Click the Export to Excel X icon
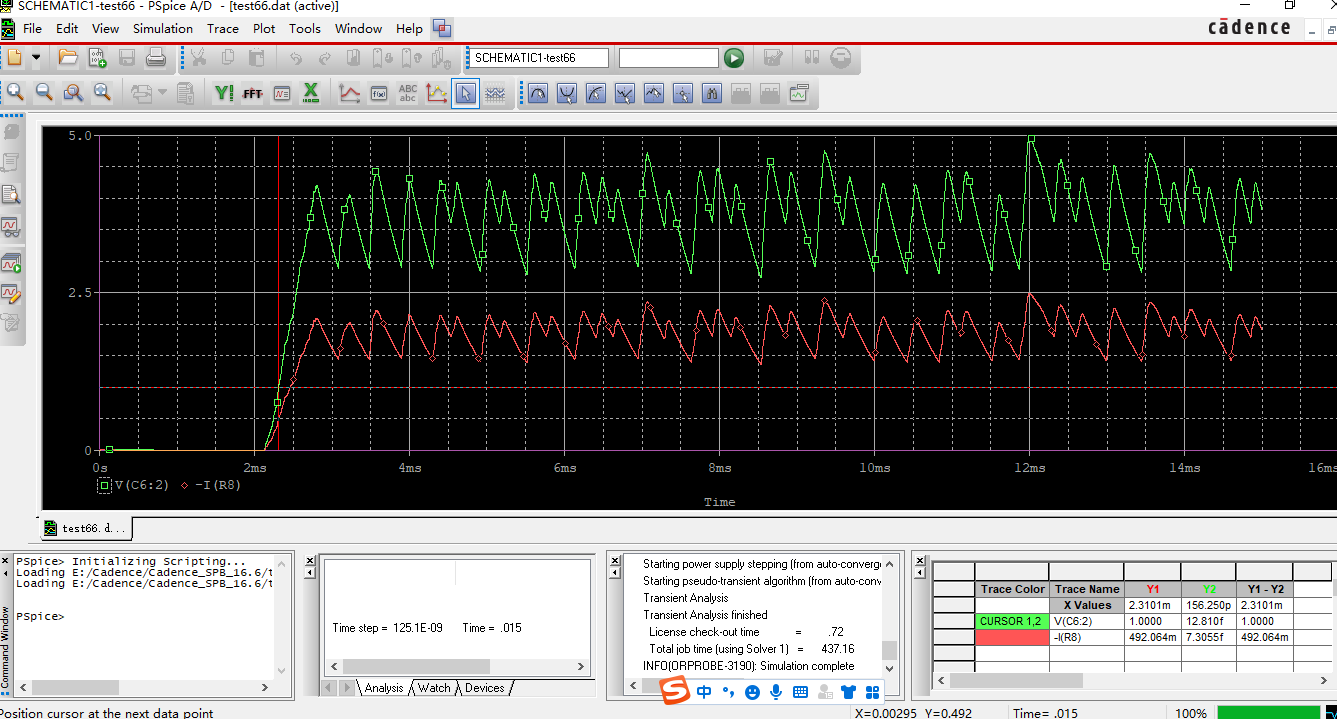The width and height of the screenshot is (1337, 719). (x=311, y=93)
